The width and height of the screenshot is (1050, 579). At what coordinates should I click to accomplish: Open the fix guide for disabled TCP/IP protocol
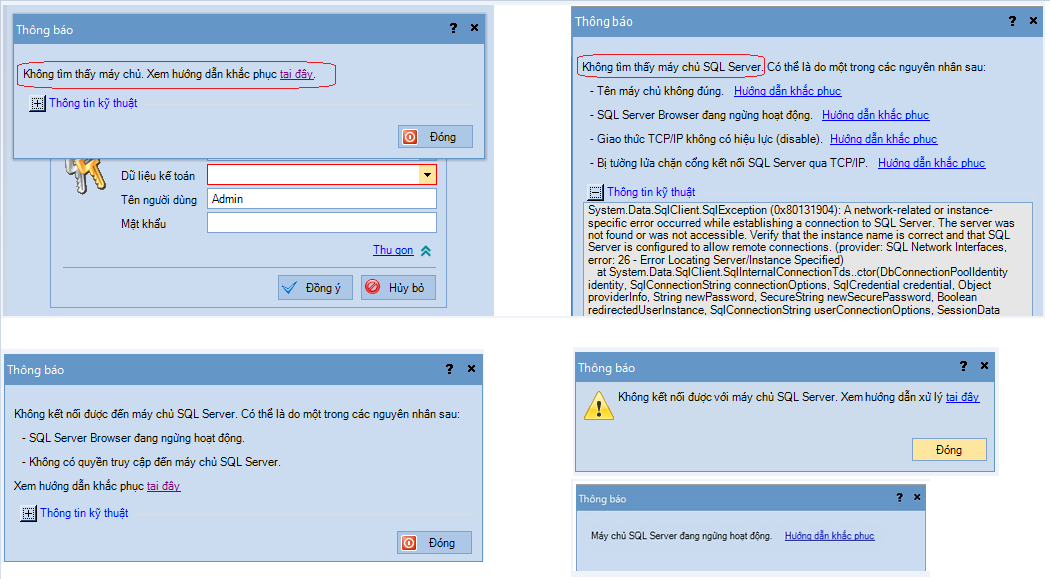click(x=883, y=139)
